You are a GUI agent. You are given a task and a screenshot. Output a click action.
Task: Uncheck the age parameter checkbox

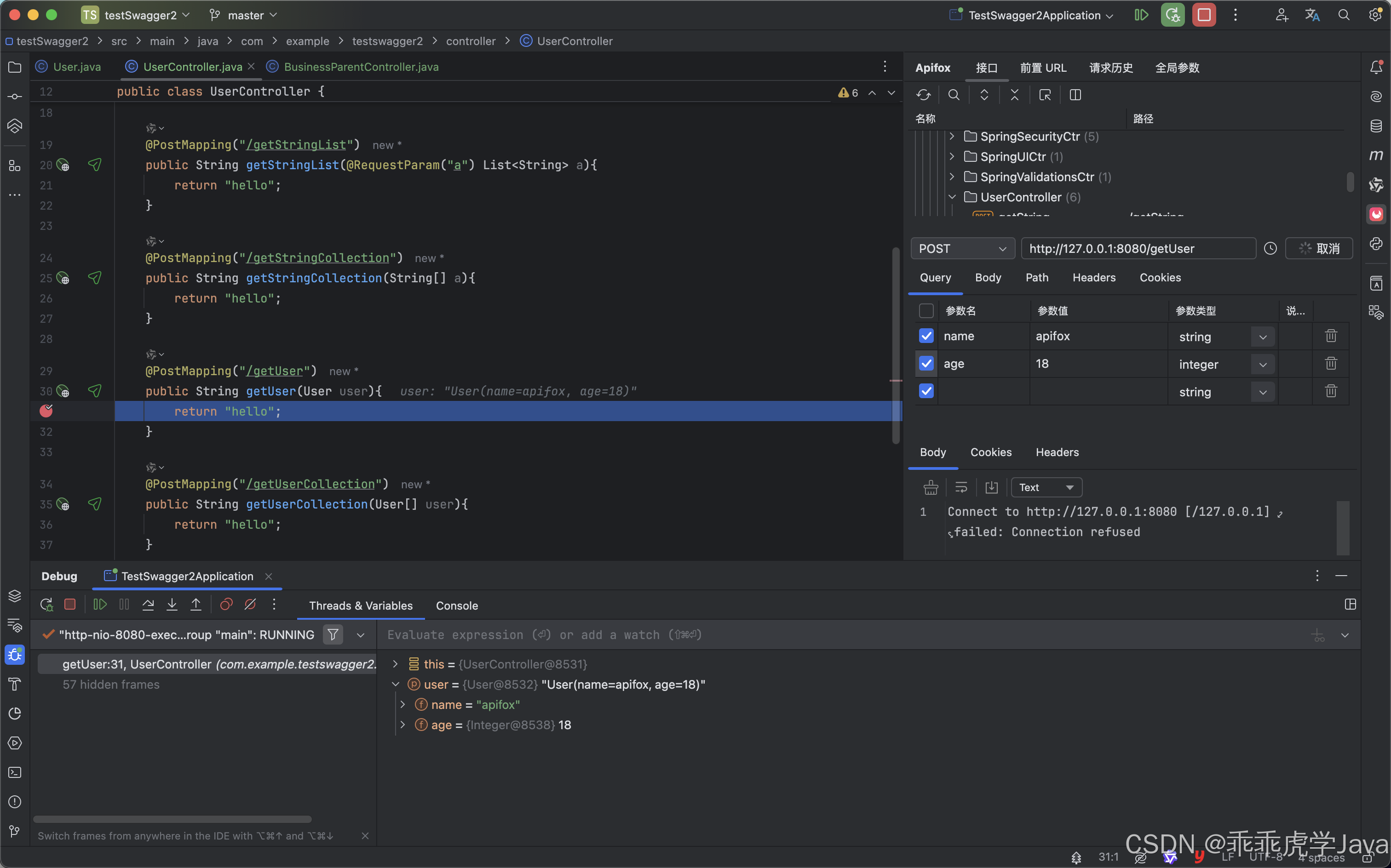point(926,364)
